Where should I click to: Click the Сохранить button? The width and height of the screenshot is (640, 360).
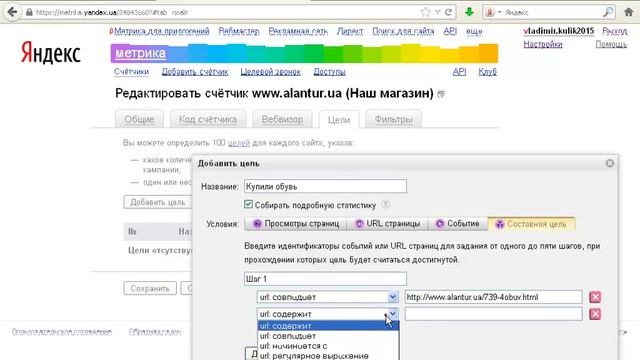tap(150, 288)
